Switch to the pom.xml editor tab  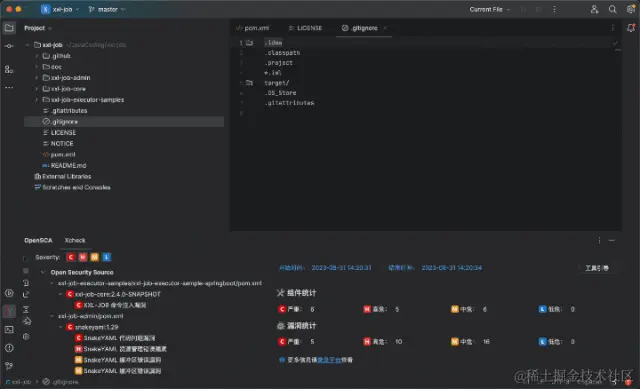click(253, 28)
